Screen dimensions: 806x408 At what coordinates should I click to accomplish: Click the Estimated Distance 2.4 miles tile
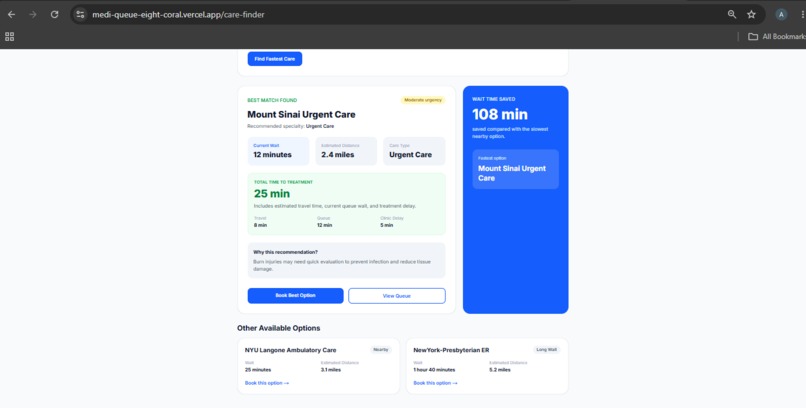click(346, 151)
